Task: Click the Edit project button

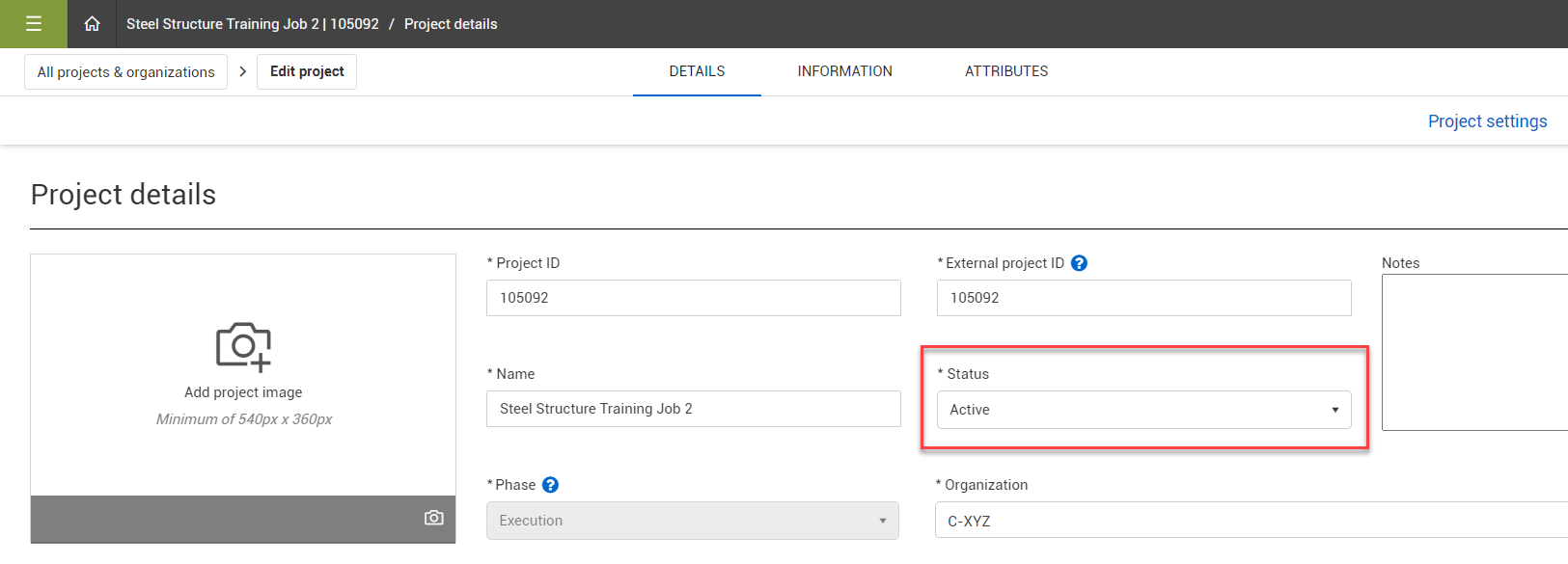Action: (x=307, y=71)
